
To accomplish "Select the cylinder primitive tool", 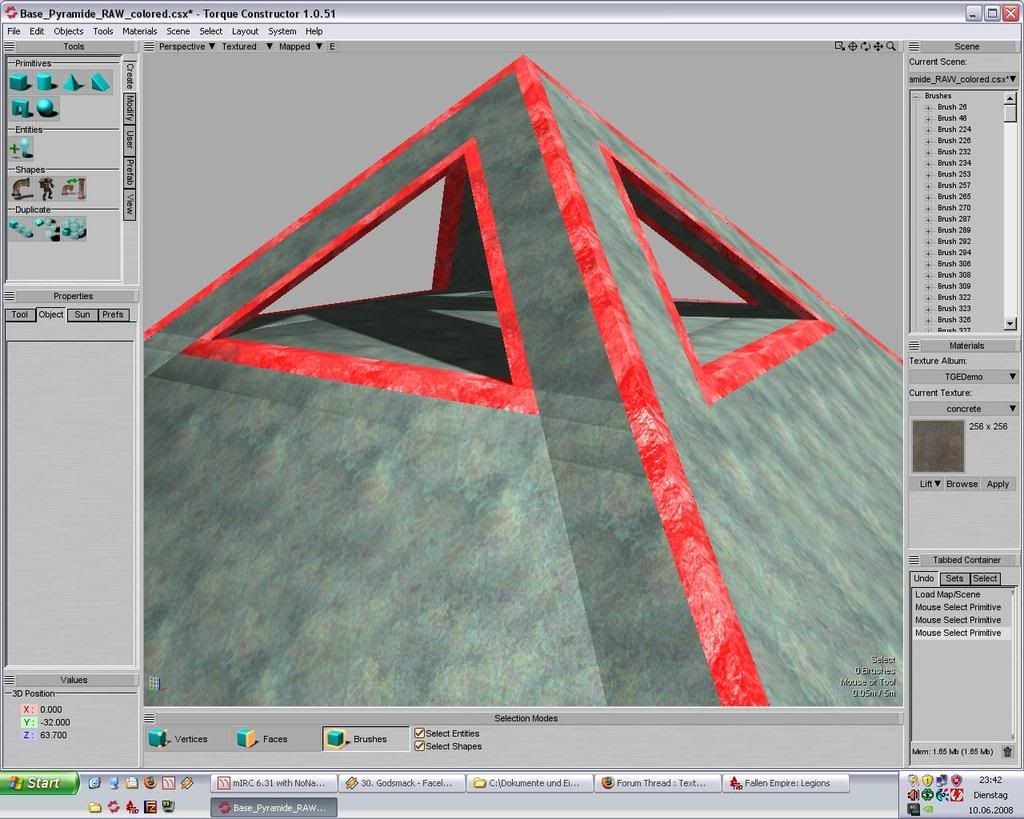I will pyautogui.click(x=46, y=83).
